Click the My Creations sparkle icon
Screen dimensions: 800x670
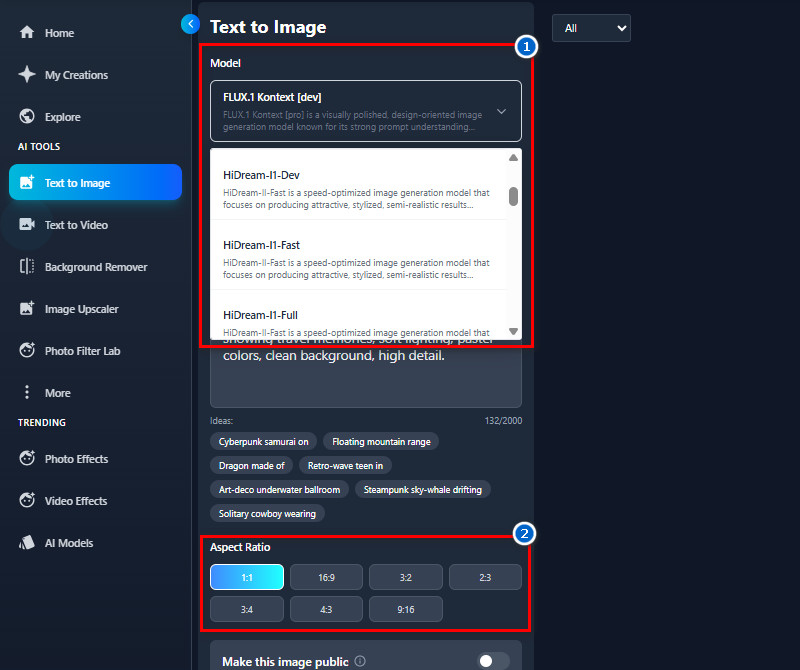pyautogui.click(x=27, y=75)
